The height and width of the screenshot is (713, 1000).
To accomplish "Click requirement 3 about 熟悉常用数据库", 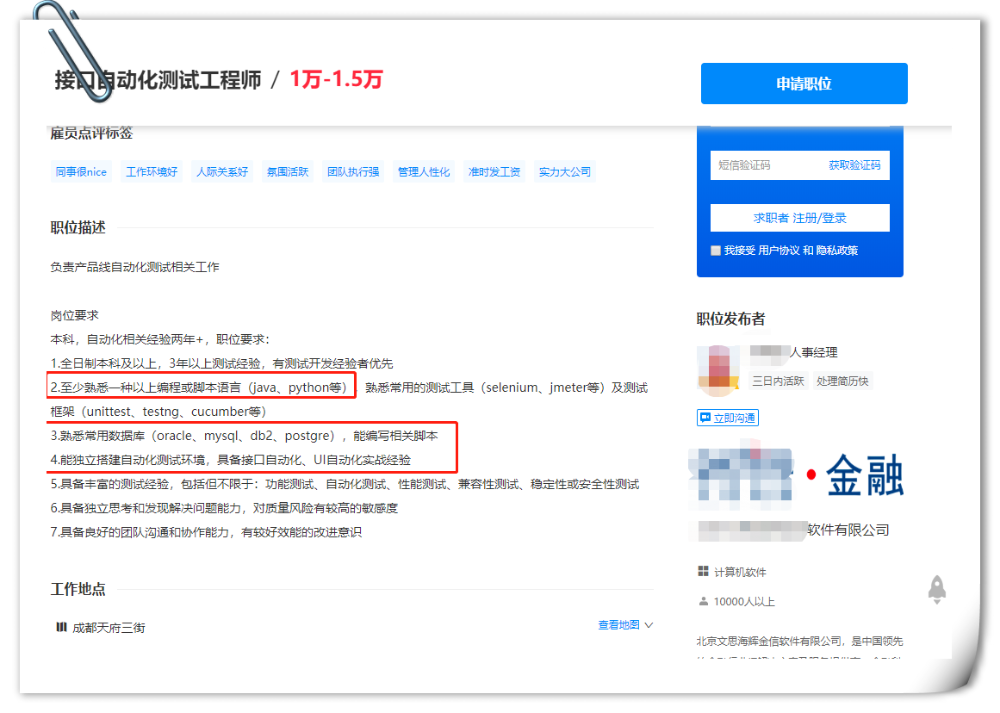I will [244, 436].
